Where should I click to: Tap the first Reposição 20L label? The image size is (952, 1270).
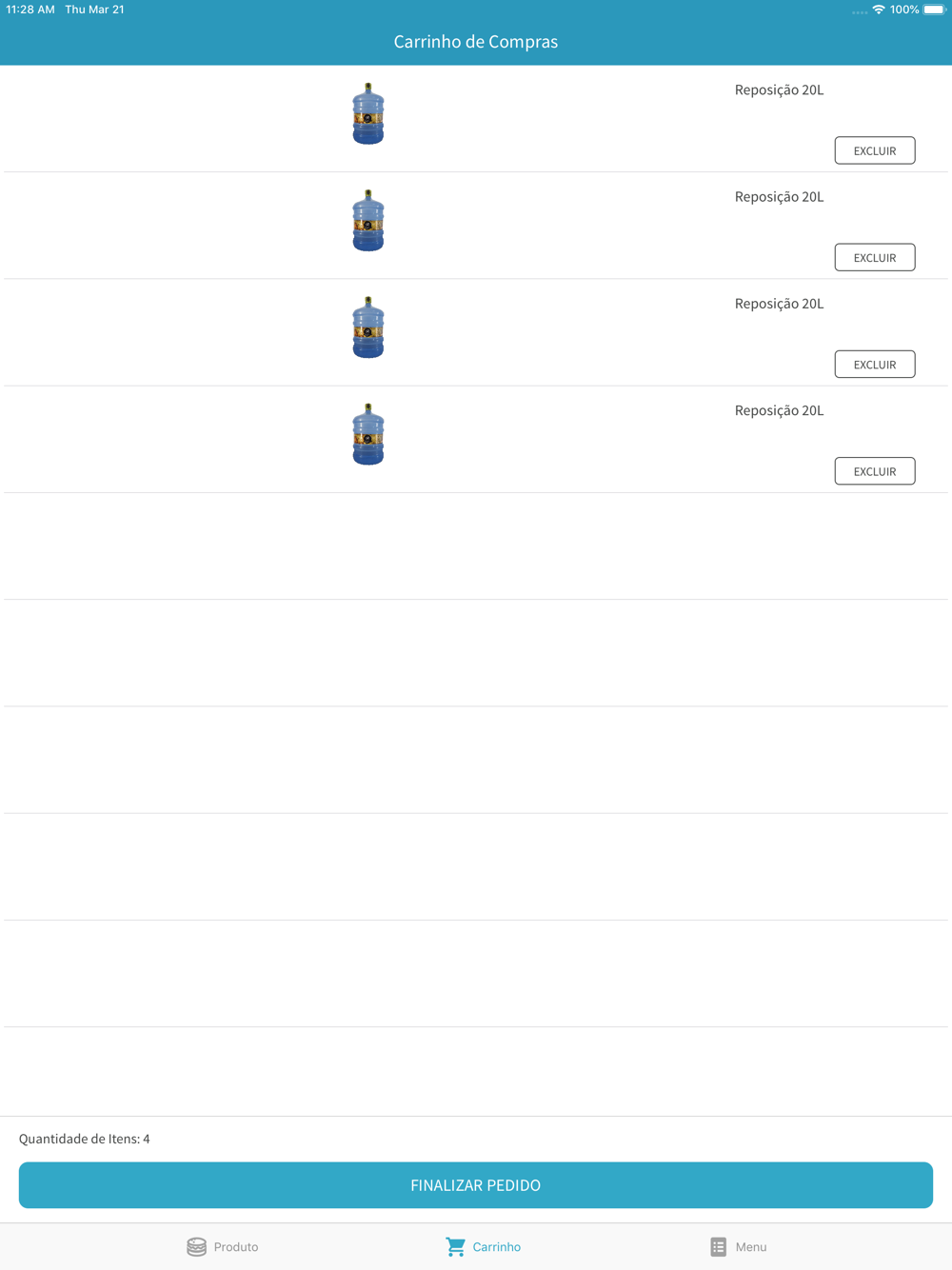(779, 90)
